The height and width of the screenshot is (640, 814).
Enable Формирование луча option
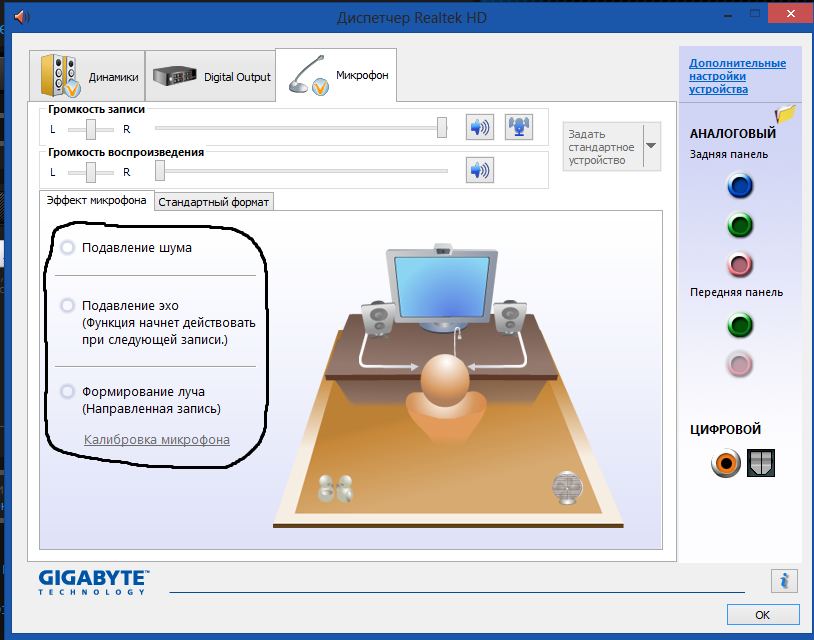pos(67,391)
